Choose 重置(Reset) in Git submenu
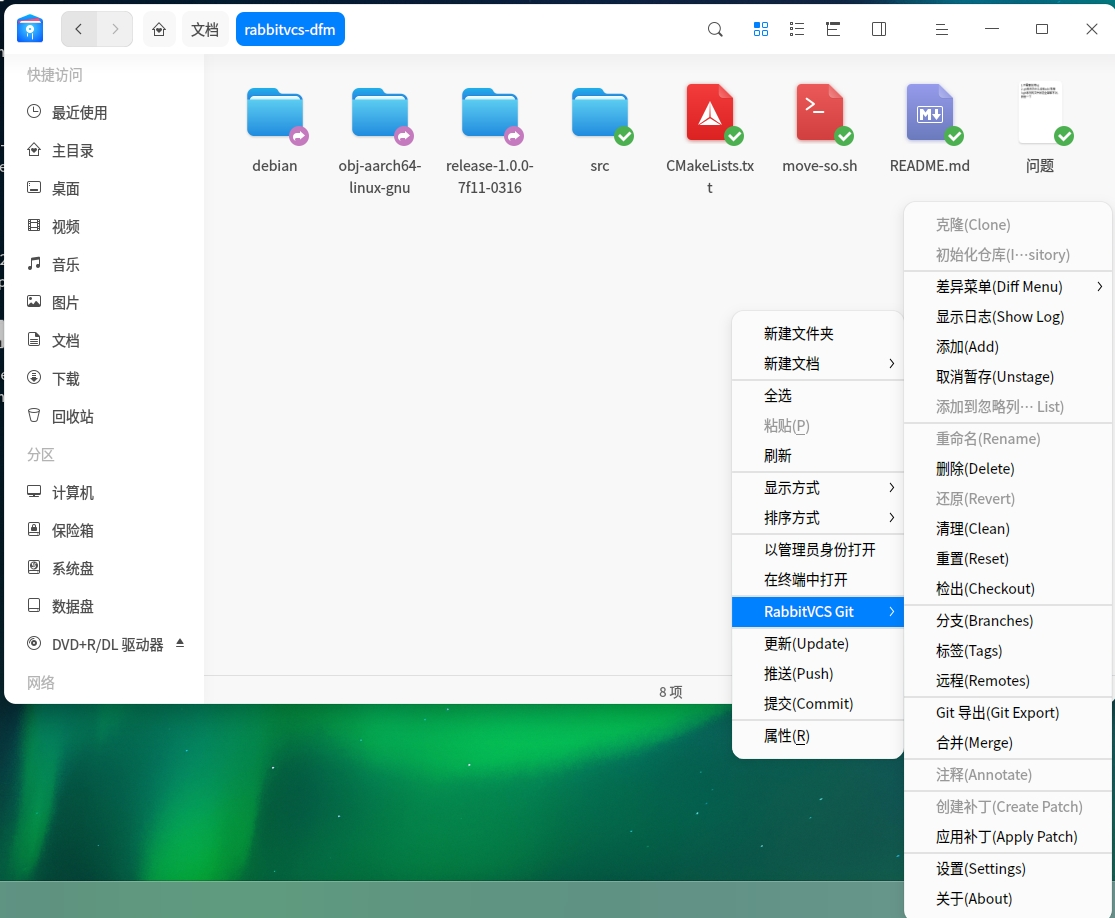Viewport: 1115px width, 918px height. click(x=1008, y=558)
